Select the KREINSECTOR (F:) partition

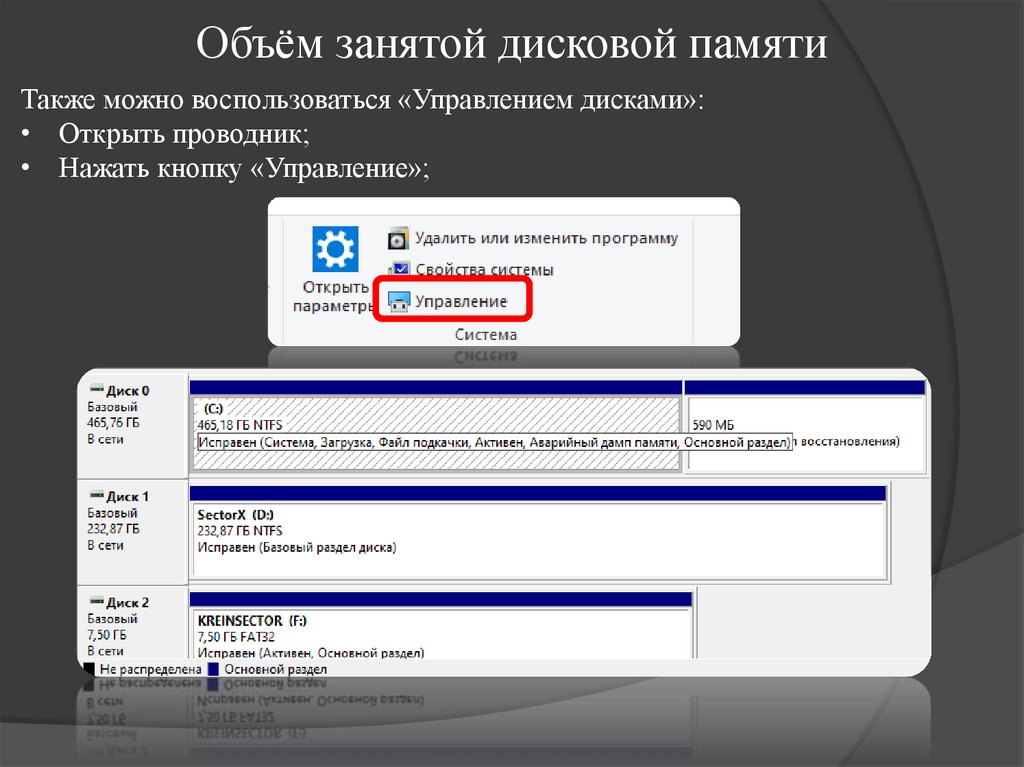pyautogui.click(x=440, y=629)
